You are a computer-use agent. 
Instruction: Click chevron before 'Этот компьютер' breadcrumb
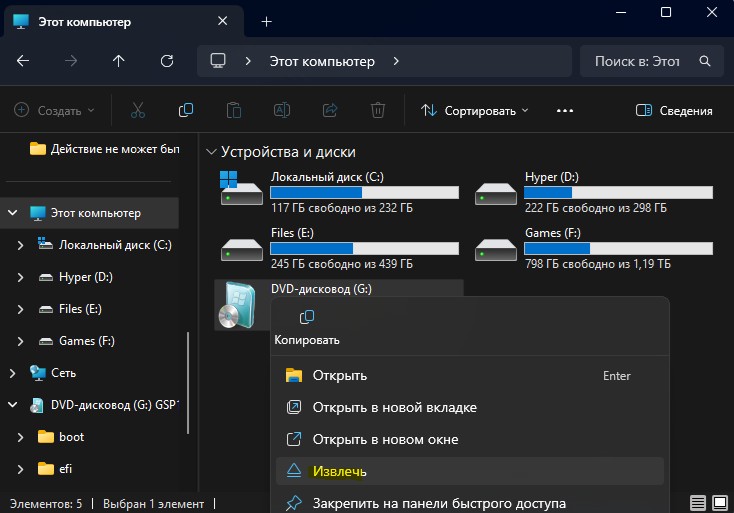(248, 61)
